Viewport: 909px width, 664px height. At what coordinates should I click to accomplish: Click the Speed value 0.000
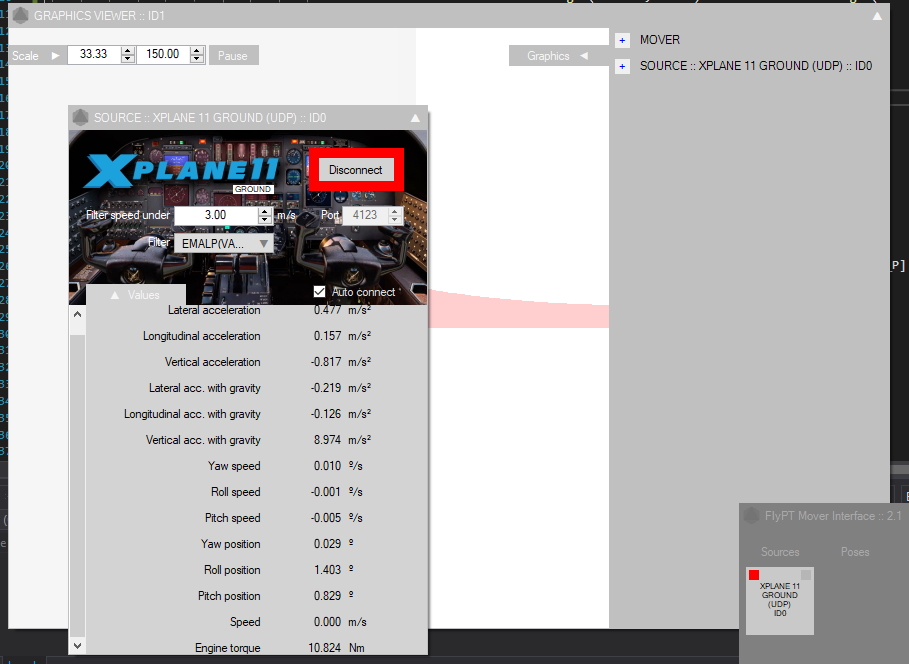pos(328,622)
